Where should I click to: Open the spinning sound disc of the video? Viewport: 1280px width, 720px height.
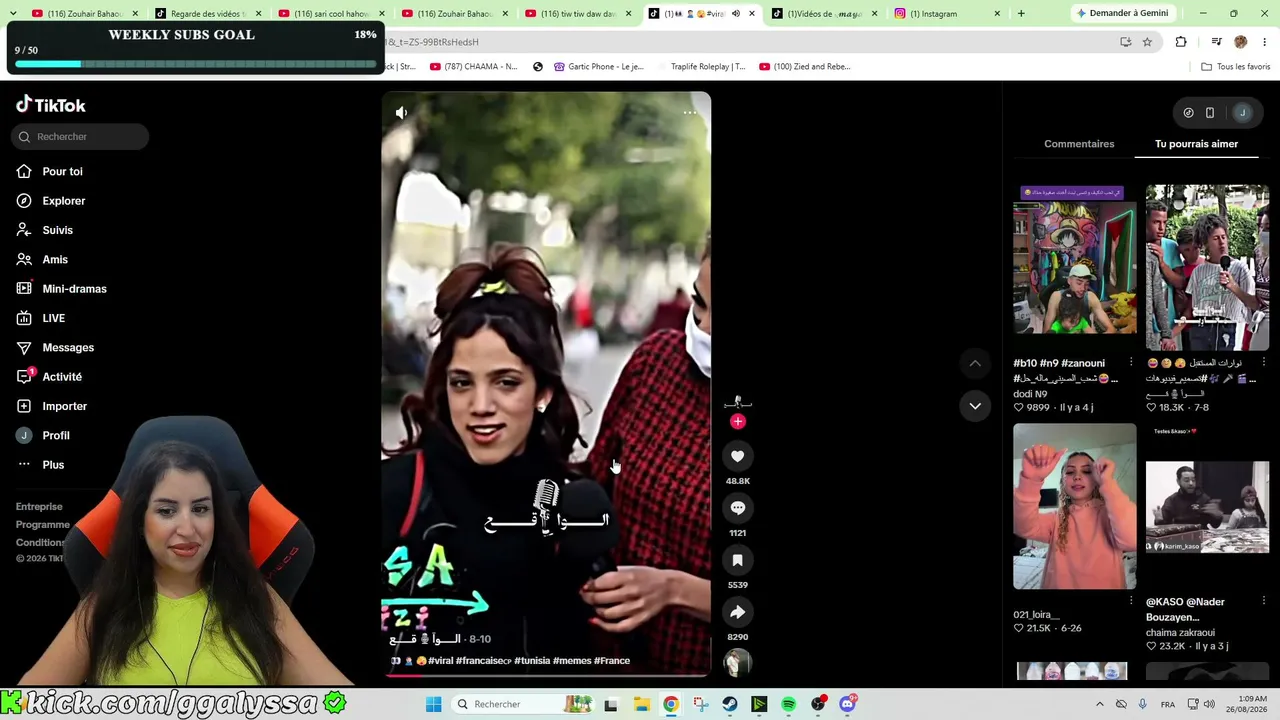point(737,663)
